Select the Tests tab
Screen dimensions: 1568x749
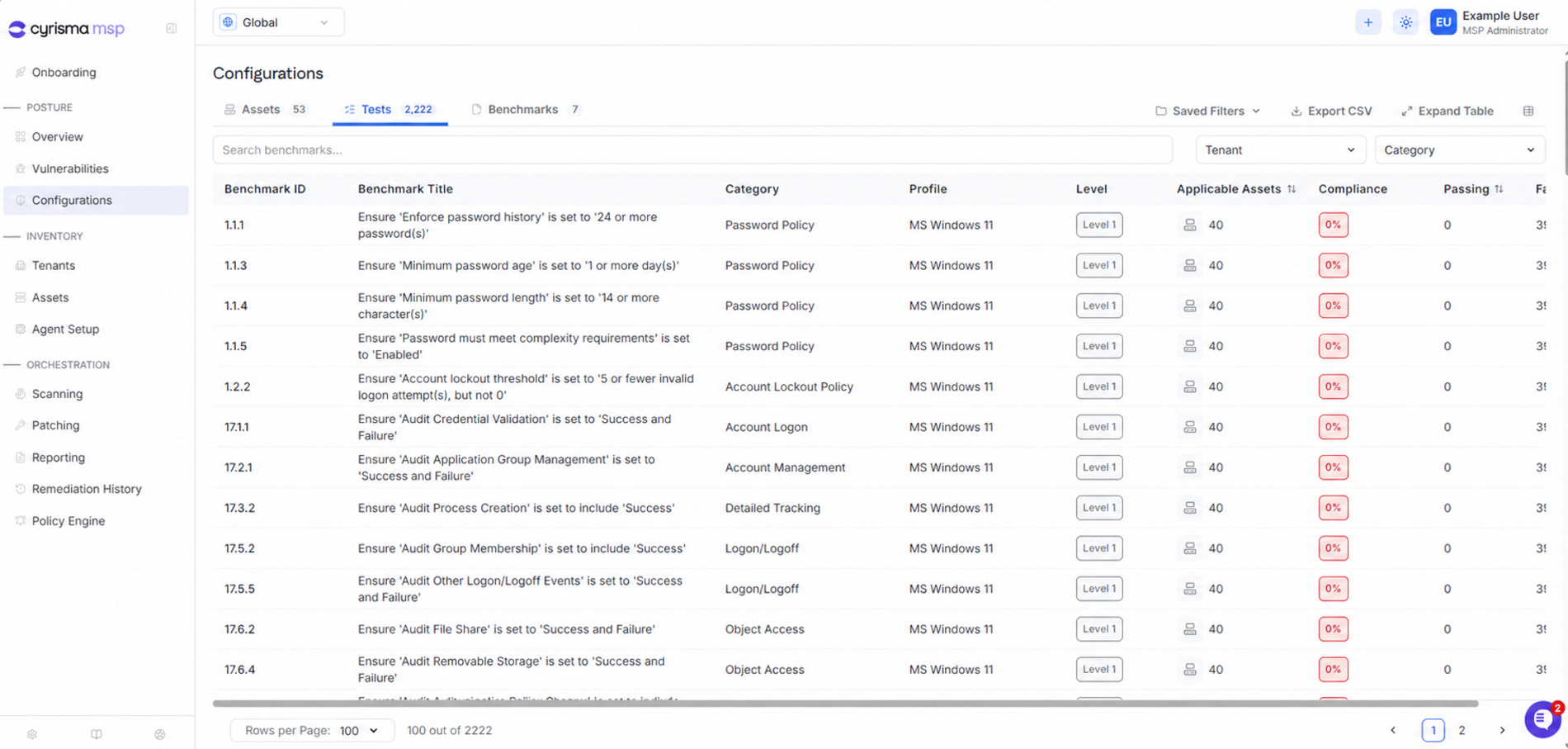390,110
